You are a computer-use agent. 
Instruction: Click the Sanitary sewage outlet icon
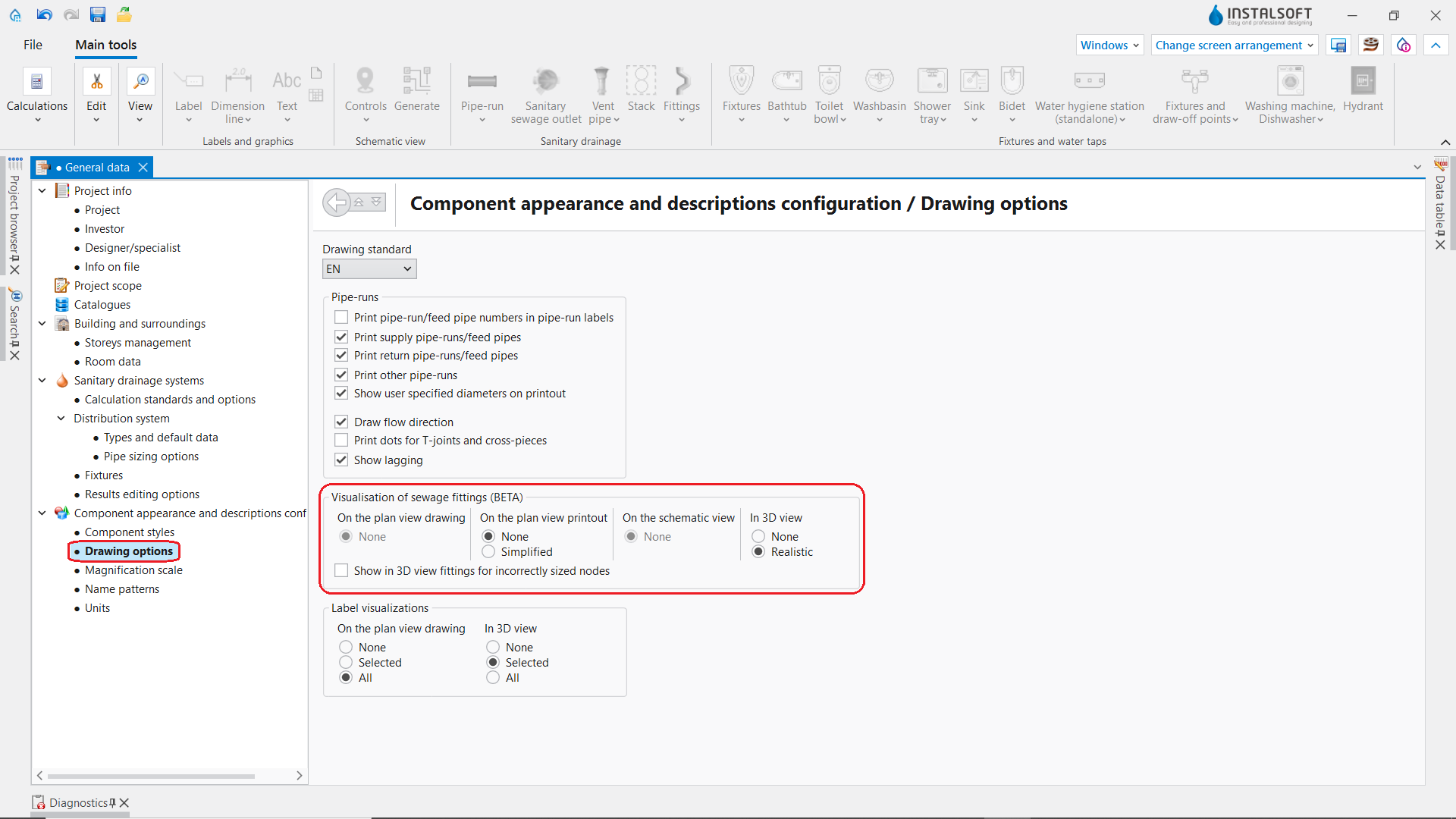545,81
